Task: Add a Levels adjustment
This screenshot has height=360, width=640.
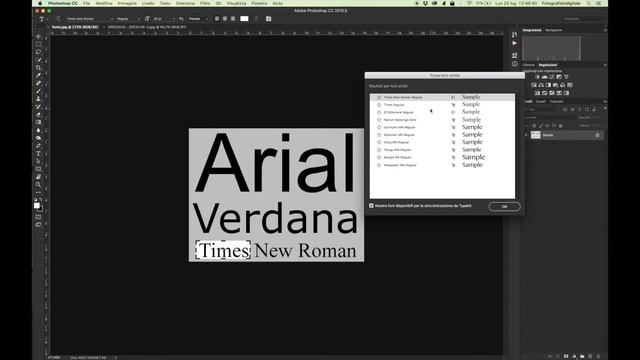Action: pos(544,77)
